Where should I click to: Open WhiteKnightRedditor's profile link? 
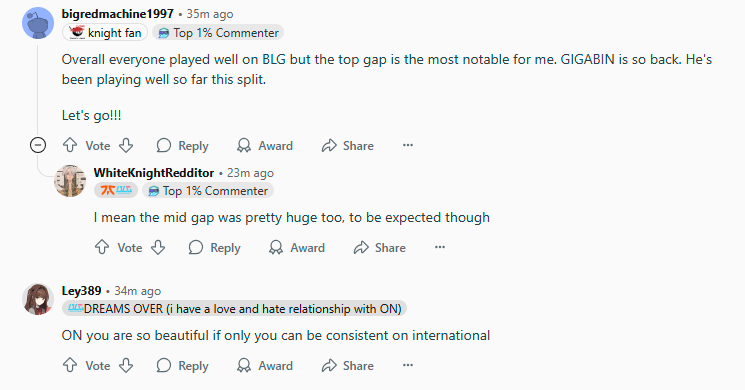(x=154, y=173)
